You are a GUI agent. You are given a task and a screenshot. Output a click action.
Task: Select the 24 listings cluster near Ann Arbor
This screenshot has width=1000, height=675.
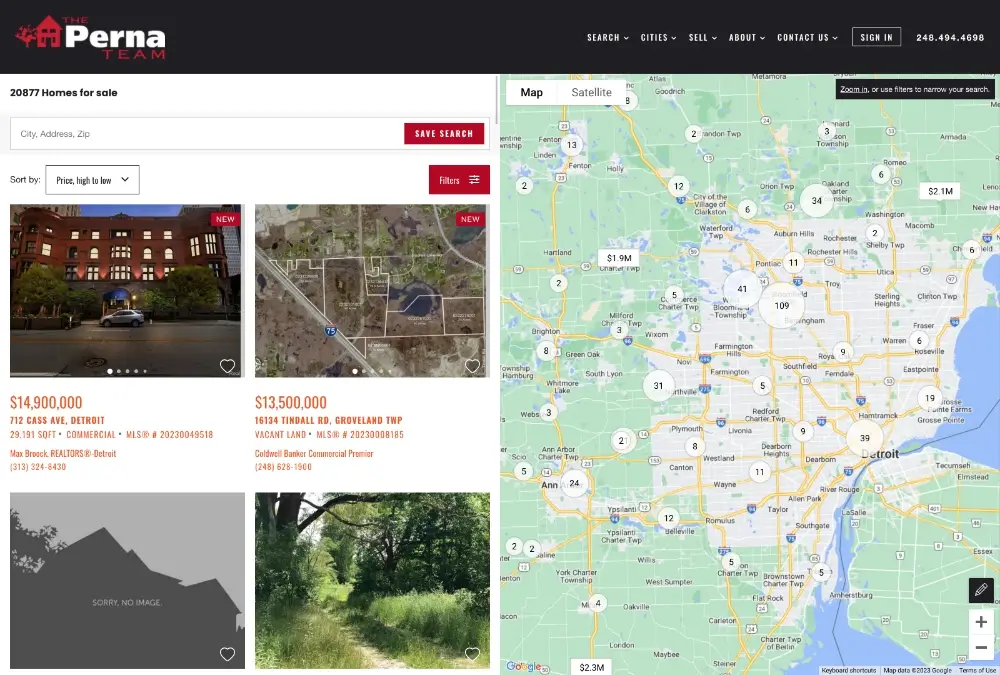tap(574, 483)
